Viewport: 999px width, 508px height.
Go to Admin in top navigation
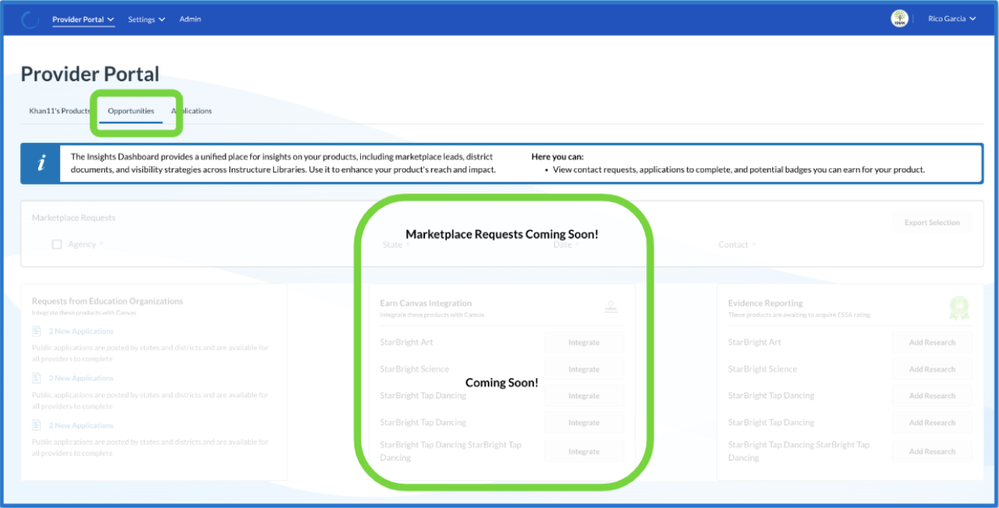click(x=190, y=19)
